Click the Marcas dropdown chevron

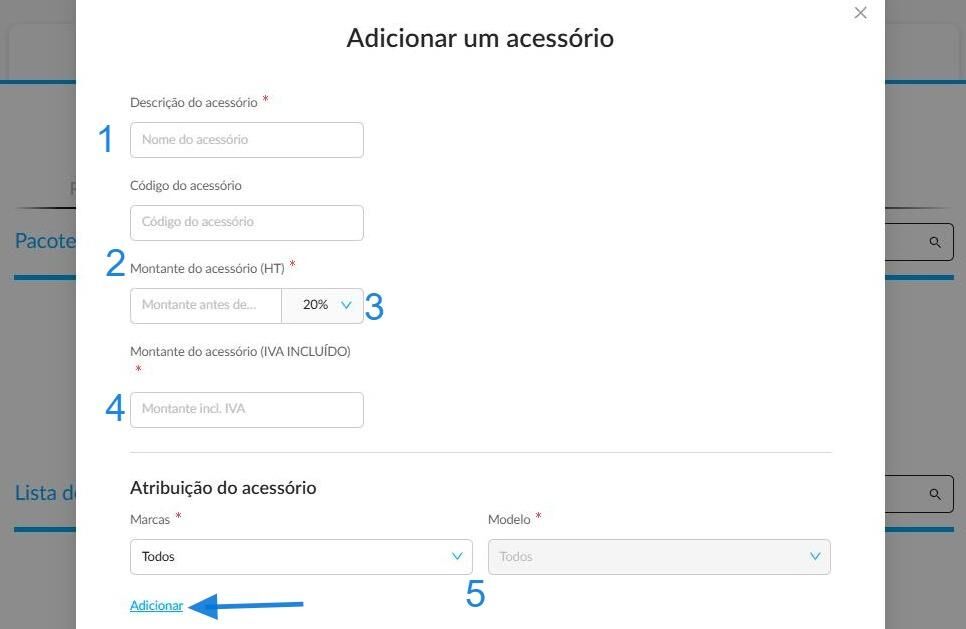[457, 556]
